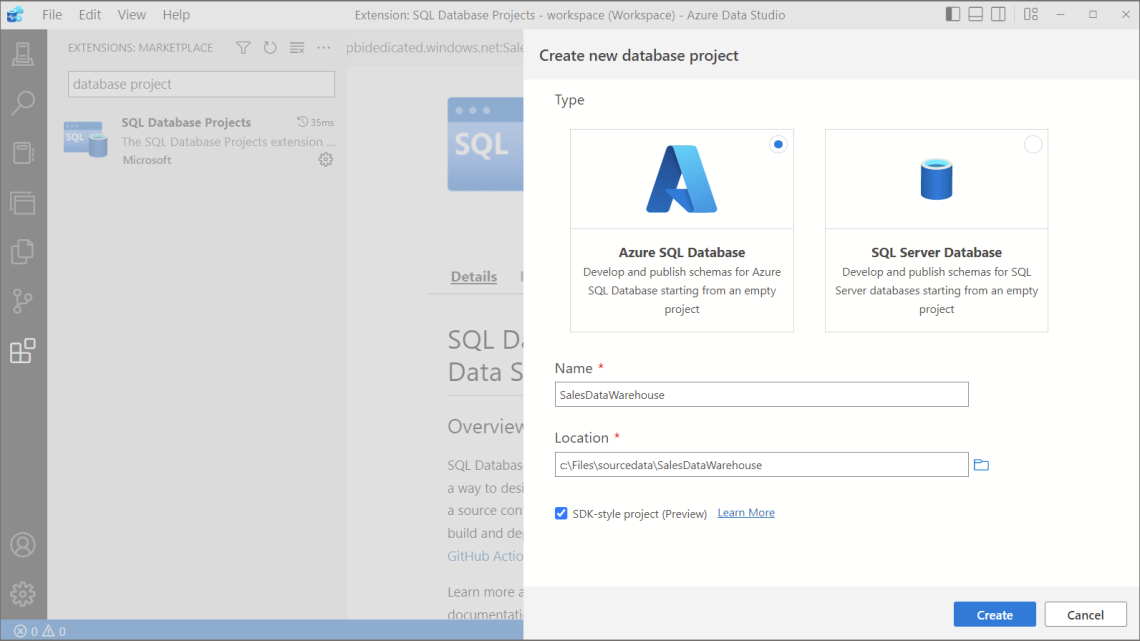
Task: Click the Create button
Action: point(994,614)
